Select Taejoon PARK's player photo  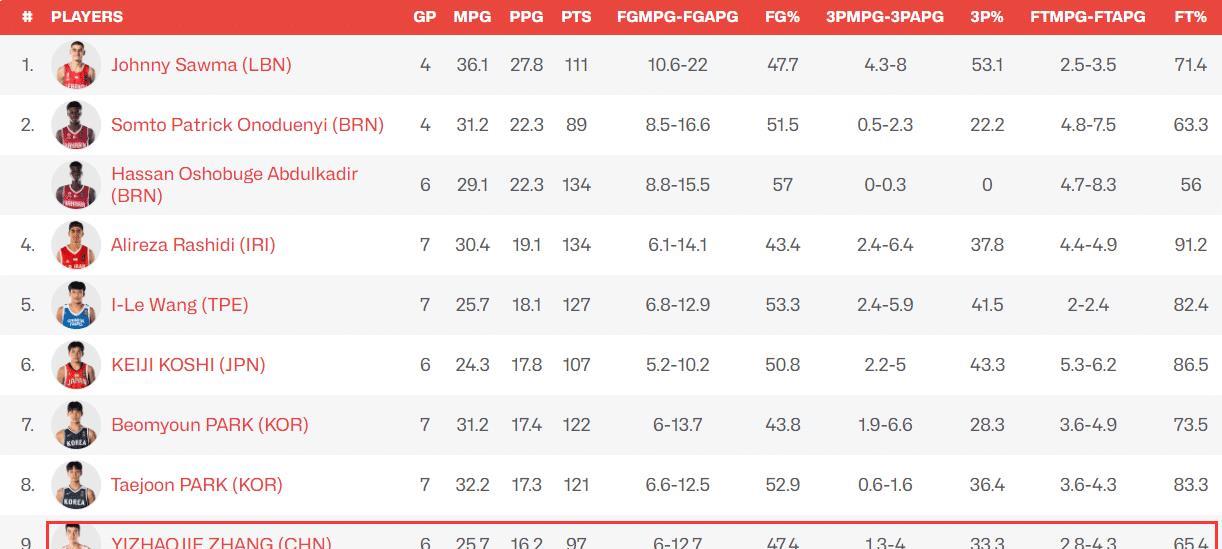[x=76, y=485]
